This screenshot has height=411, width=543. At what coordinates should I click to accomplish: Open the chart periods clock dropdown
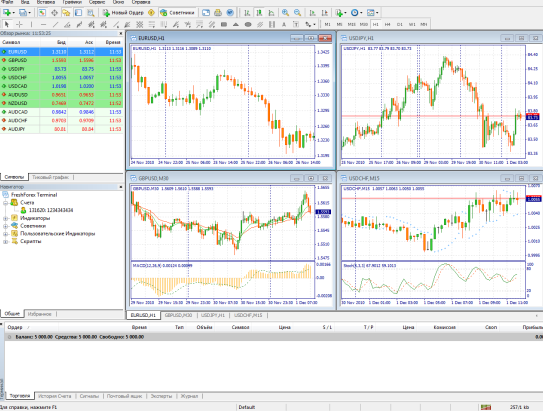pos(357,13)
